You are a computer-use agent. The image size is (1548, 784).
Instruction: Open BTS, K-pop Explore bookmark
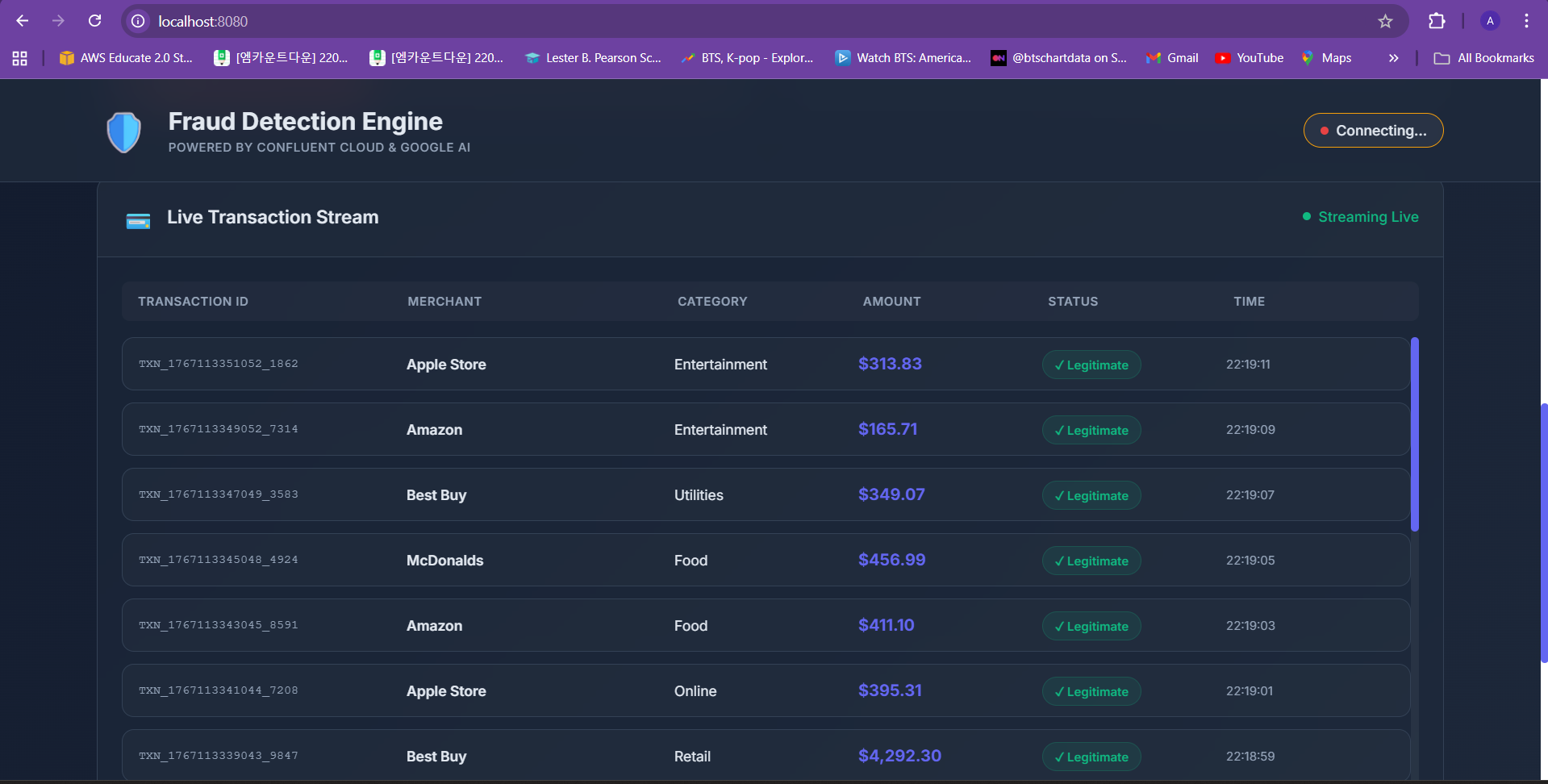(x=747, y=58)
